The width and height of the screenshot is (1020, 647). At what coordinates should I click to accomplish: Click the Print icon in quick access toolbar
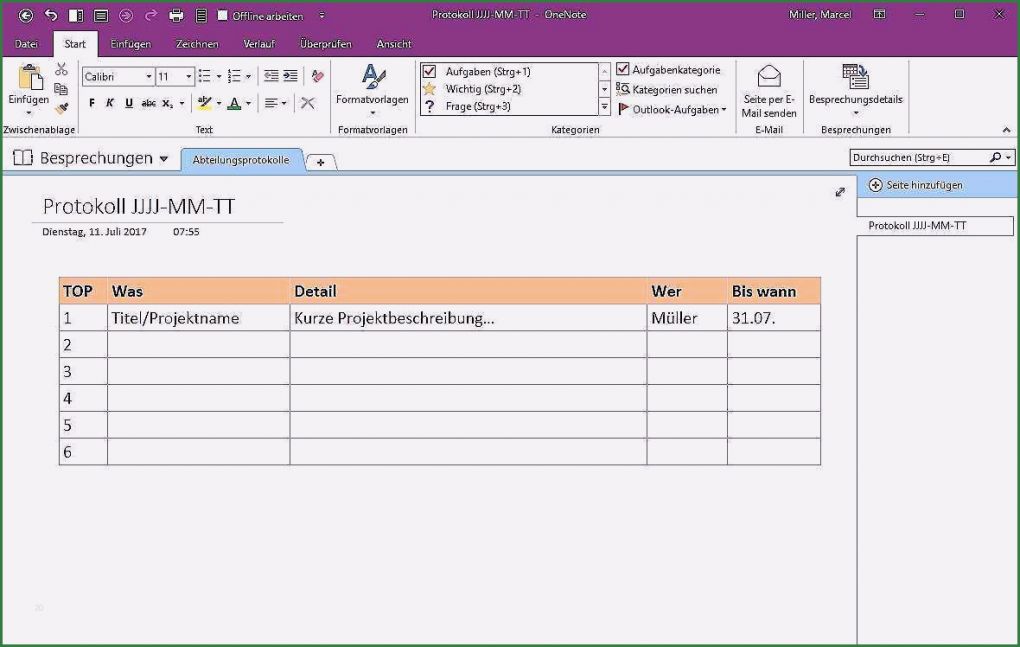176,15
